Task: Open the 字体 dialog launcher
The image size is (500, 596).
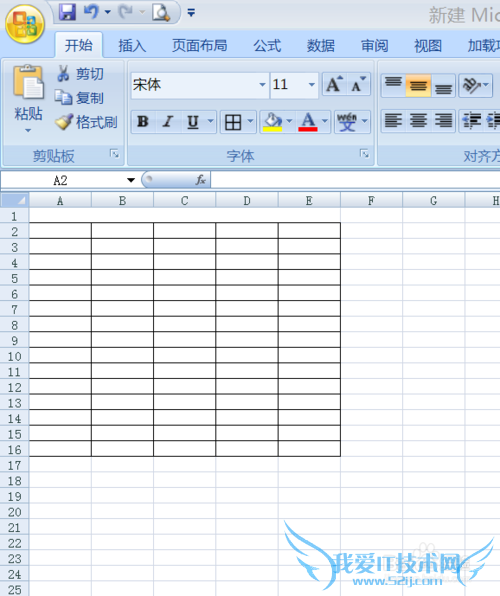Action: point(364,154)
